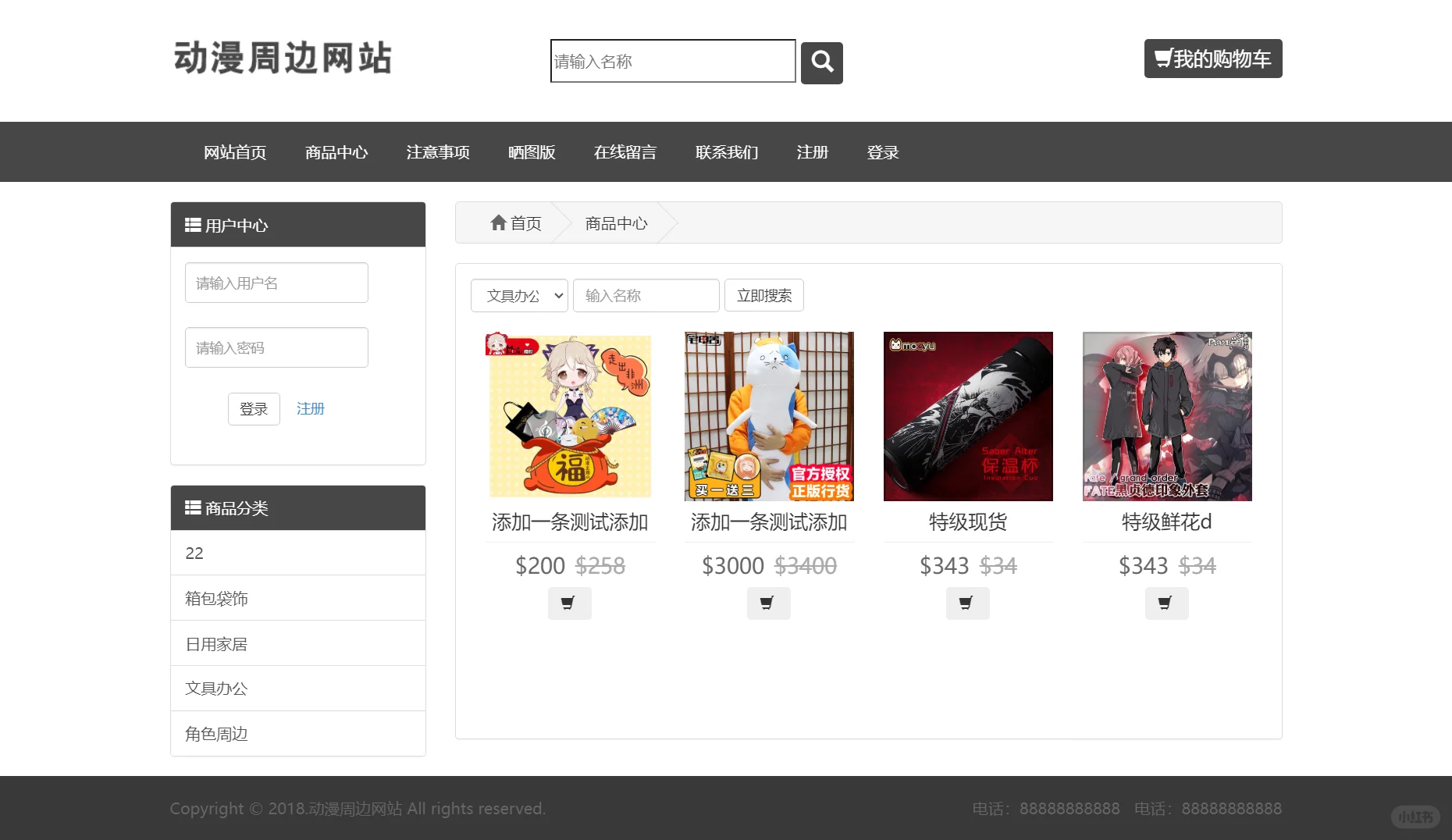
Task: Click the search magnifier icon
Action: (x=821, y=62)
